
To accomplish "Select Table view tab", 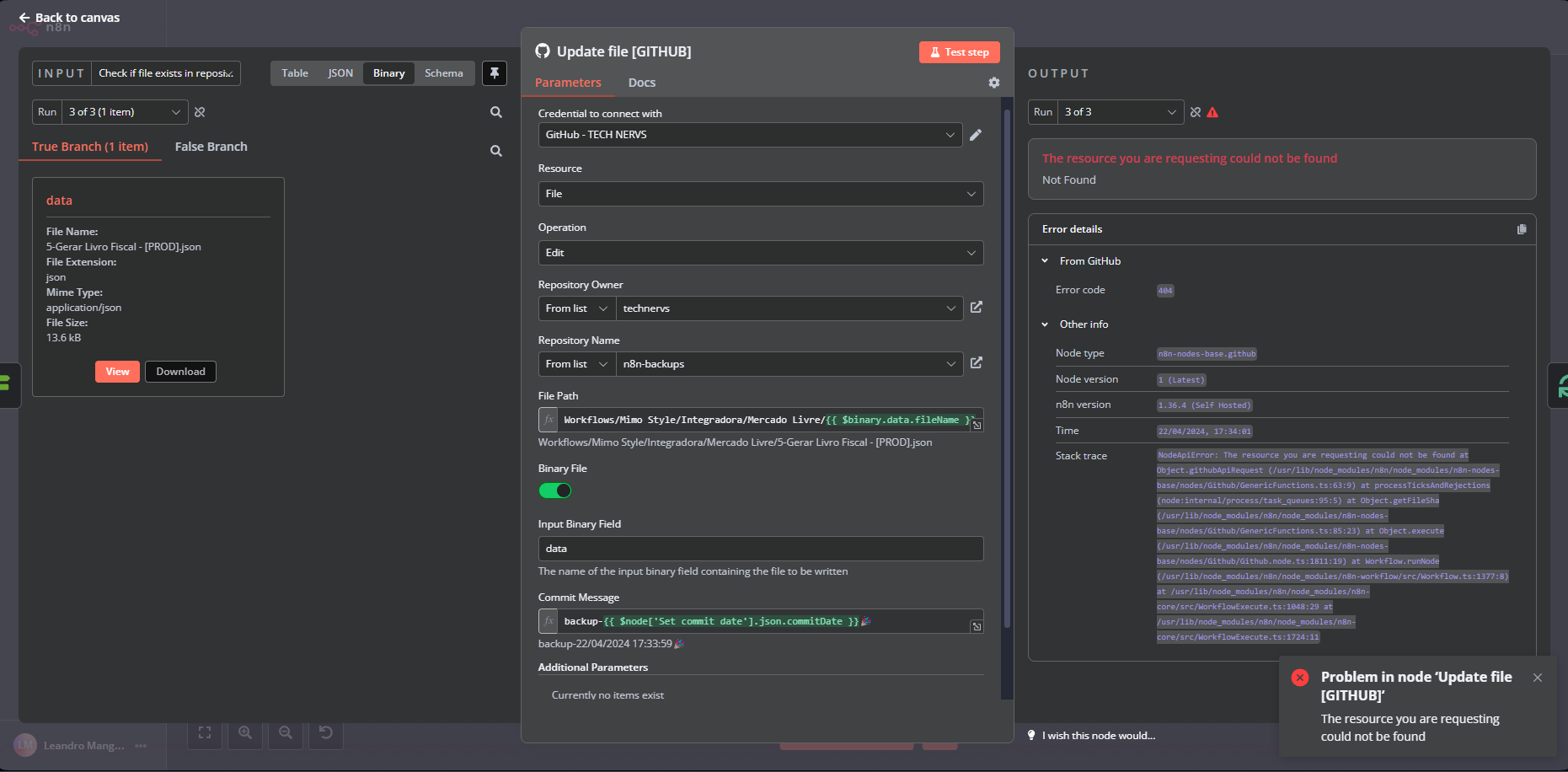I will click(x=295, y=73).
